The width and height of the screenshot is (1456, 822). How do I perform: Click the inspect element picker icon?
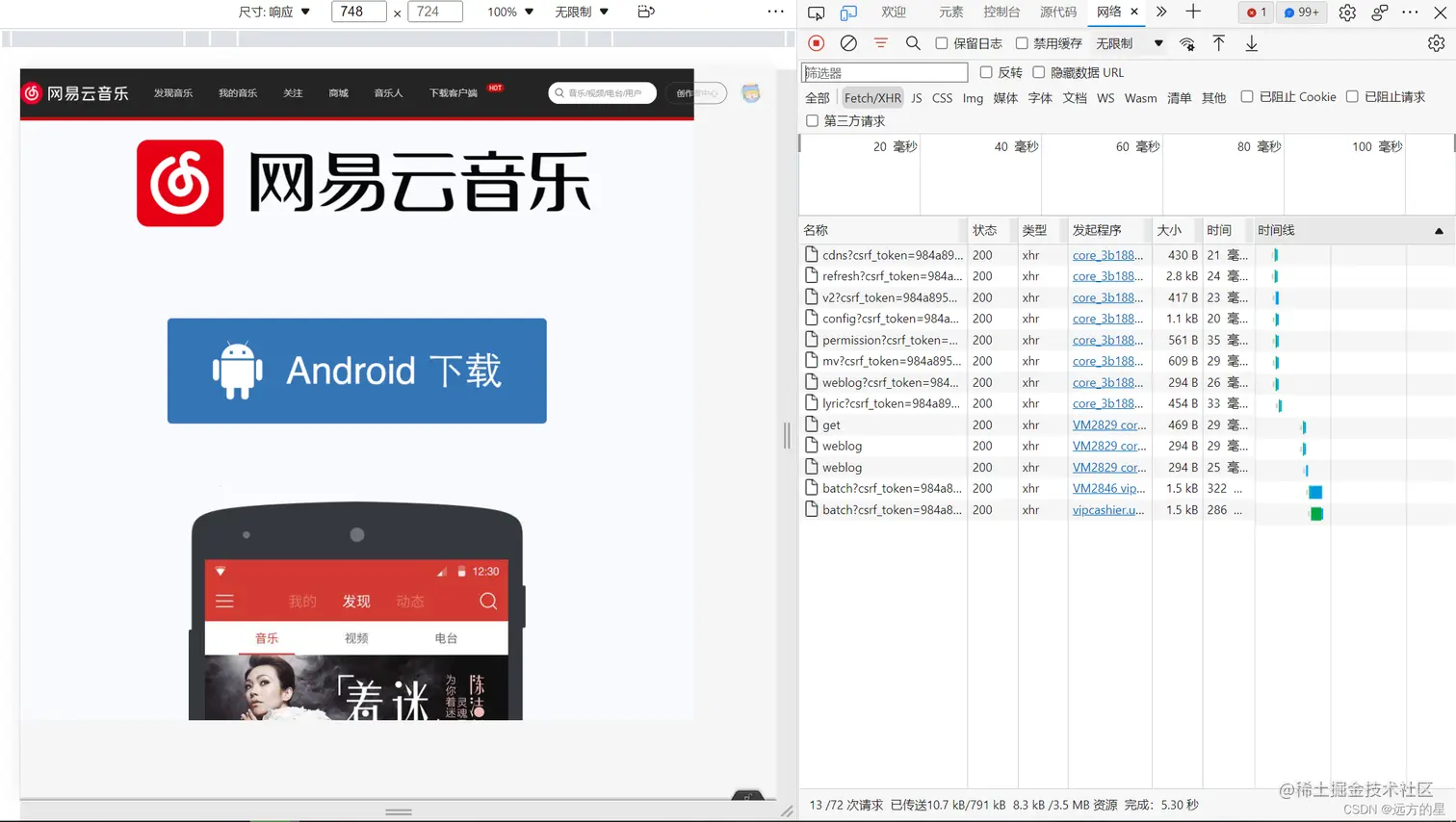click(816, 13)
